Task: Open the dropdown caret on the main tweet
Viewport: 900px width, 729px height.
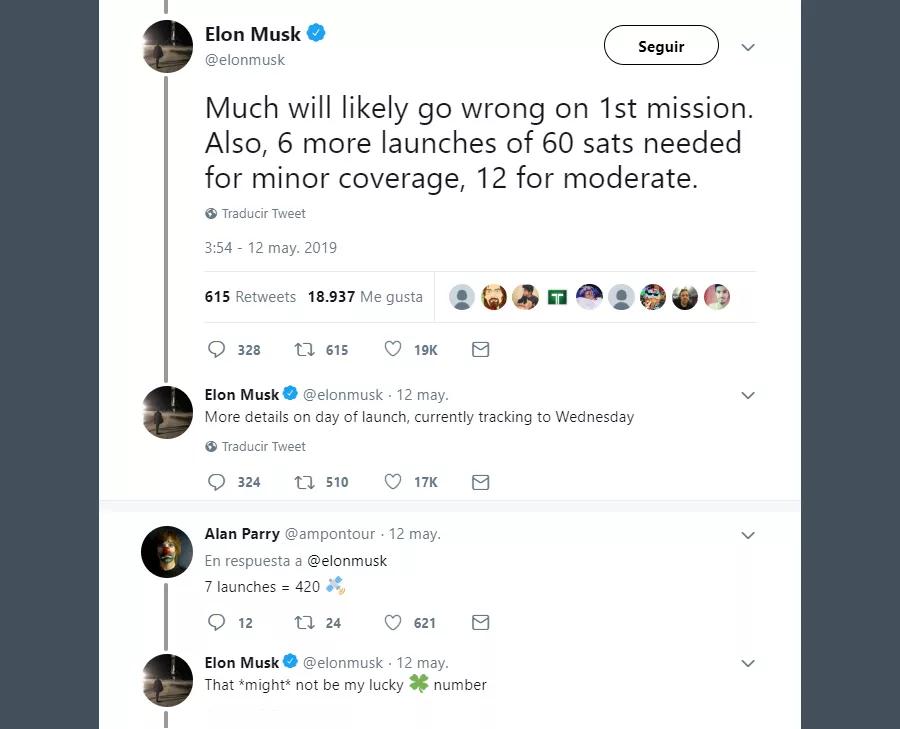Action: pyautogui.click(x=748, y=46)
